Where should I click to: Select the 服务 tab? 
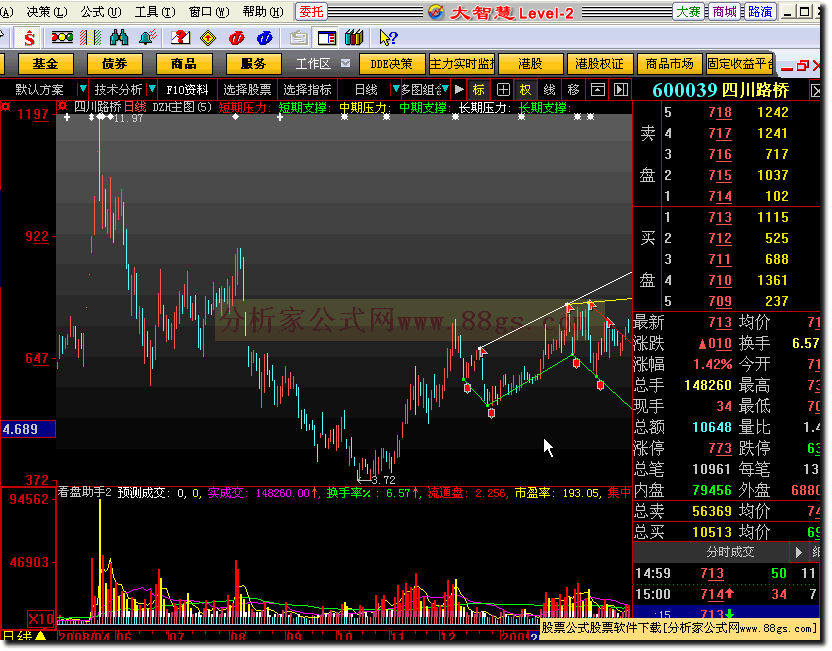254,64
